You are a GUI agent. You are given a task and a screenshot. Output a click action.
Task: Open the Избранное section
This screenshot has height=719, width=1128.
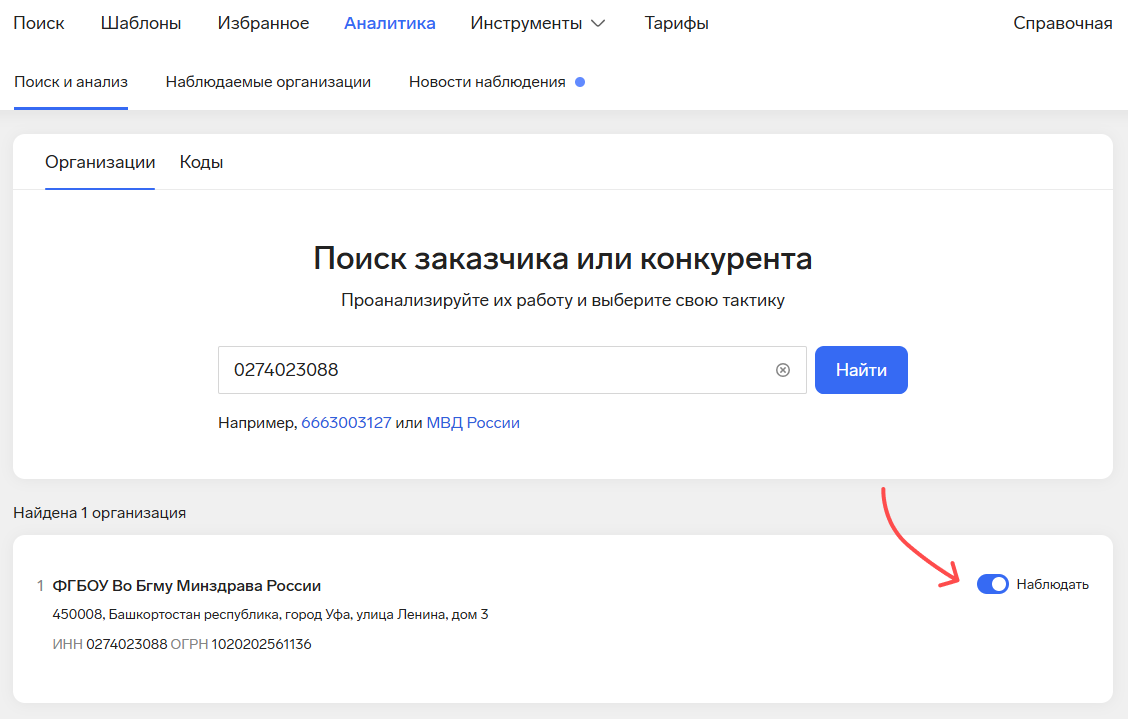(x=263, y=23)
